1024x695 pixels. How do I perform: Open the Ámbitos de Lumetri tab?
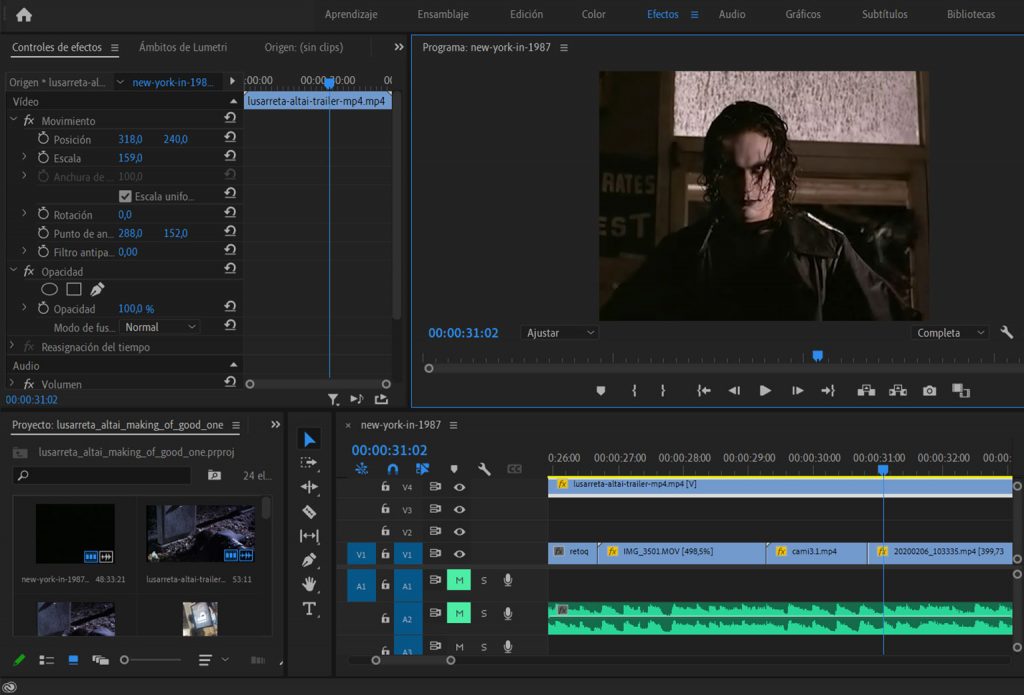point(183,47)
